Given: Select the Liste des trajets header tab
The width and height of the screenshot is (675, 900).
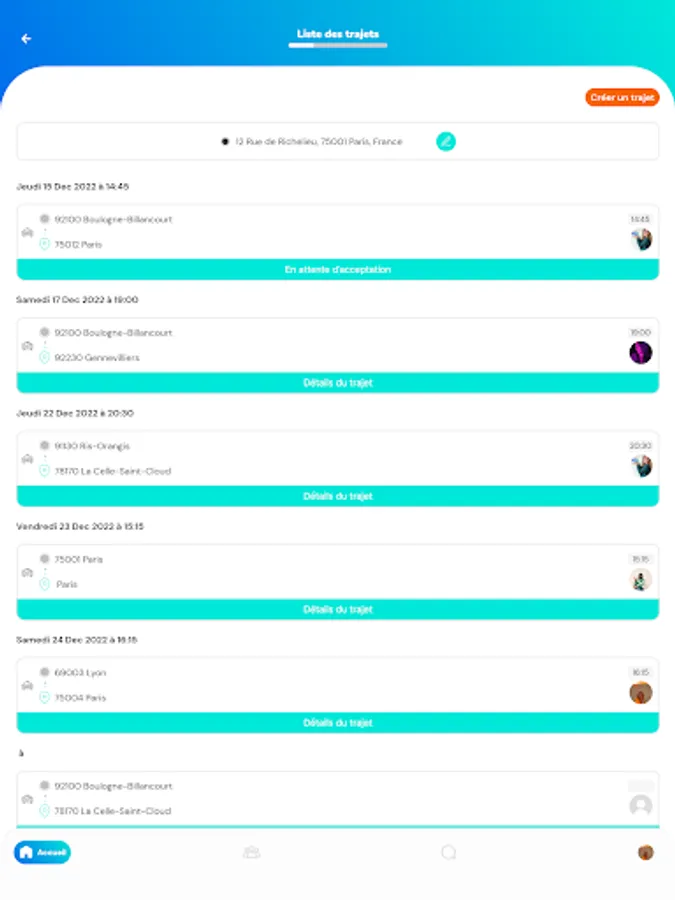Looking at the screenshot, I should pyautogui.click(x=337, y=35).
